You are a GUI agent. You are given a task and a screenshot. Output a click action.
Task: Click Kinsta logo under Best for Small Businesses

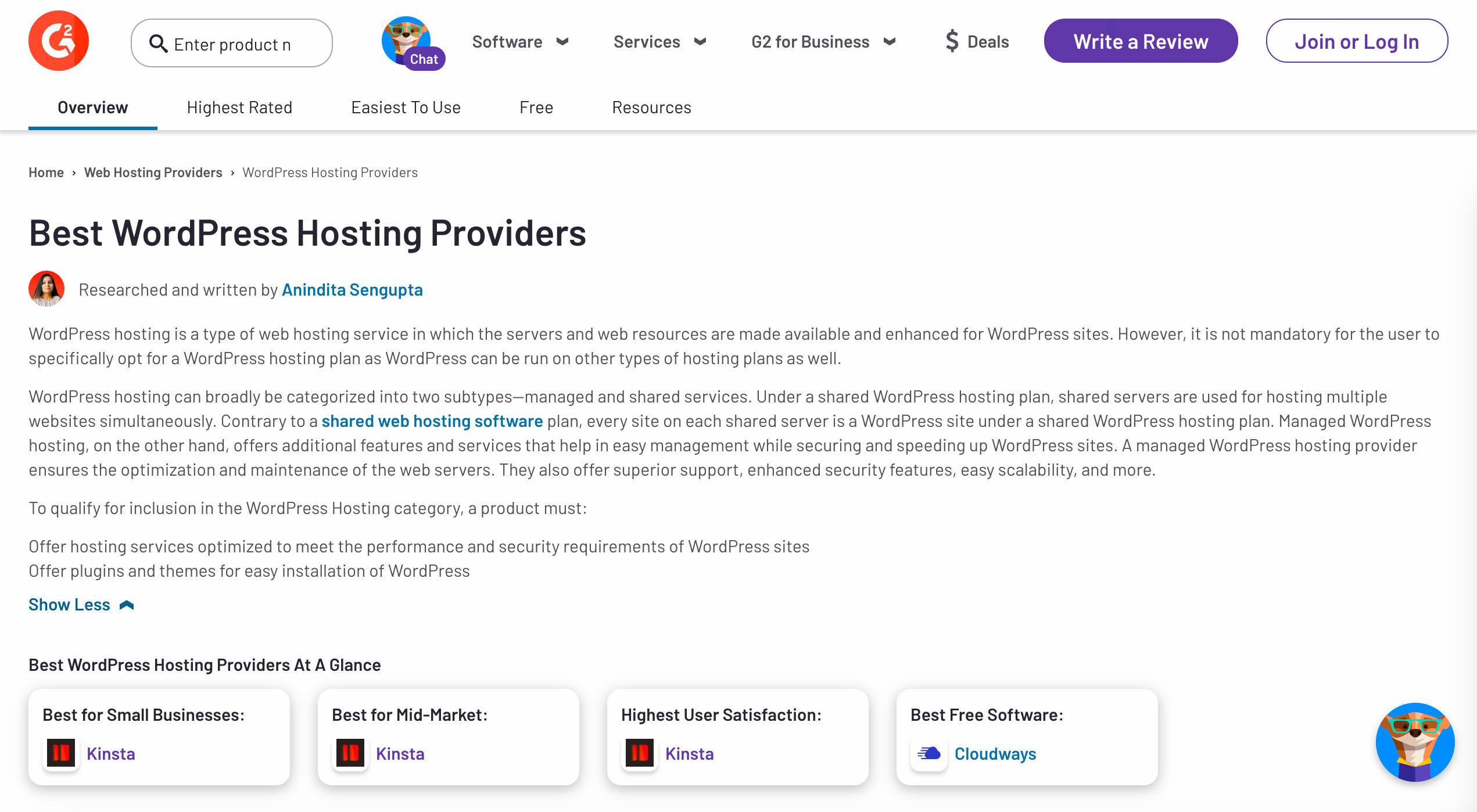[61, 753]
